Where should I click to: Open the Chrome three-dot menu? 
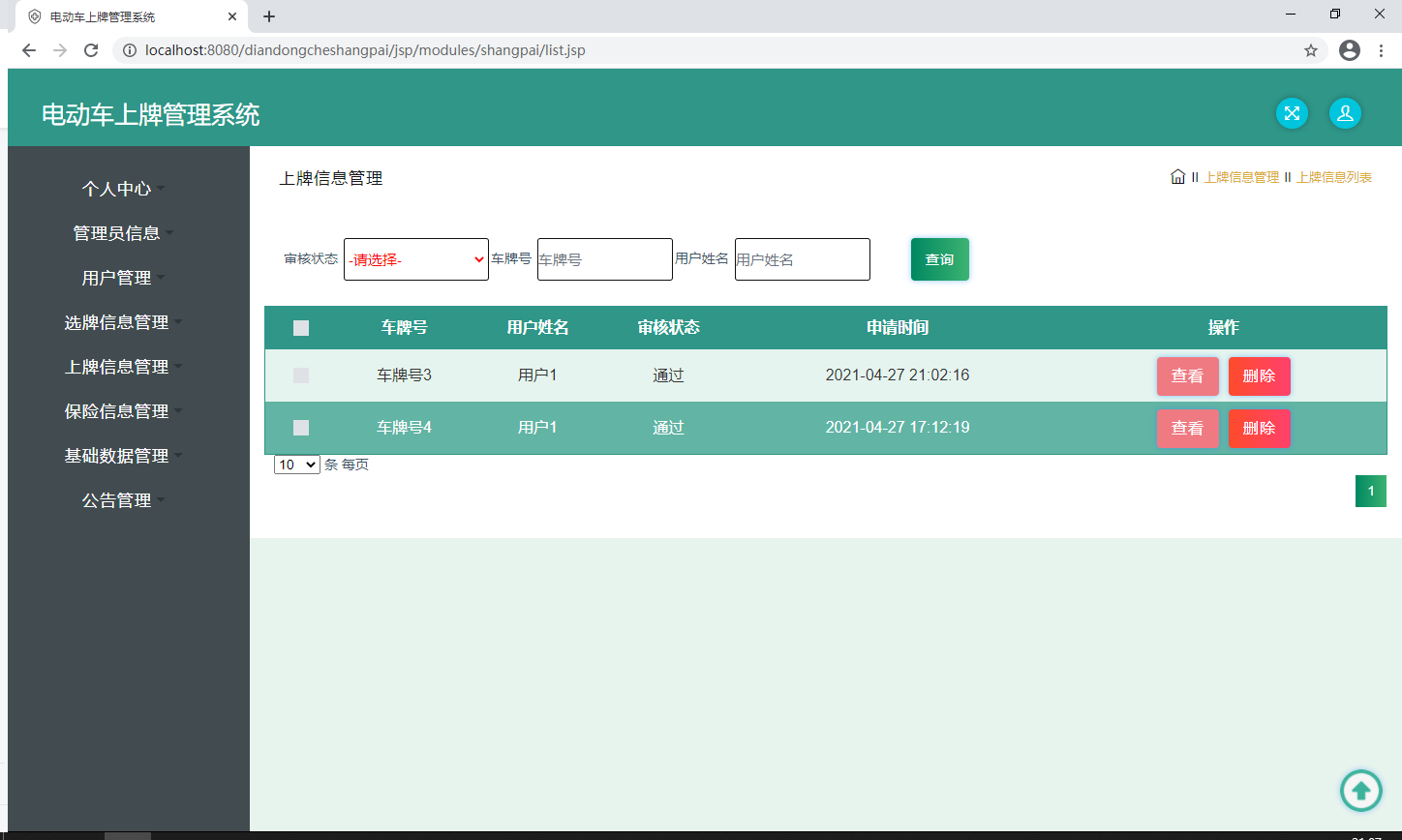(x=1381, y=50)
